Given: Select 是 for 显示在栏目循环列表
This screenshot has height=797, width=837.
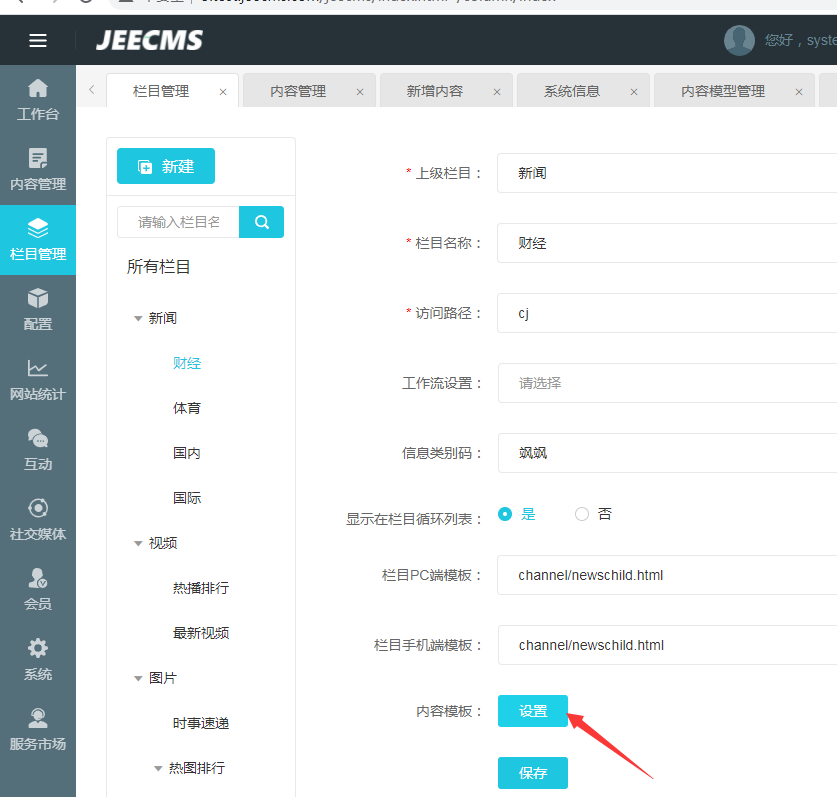Looking at the screenshot, I should pyautogui.click(x=505, y=514).
